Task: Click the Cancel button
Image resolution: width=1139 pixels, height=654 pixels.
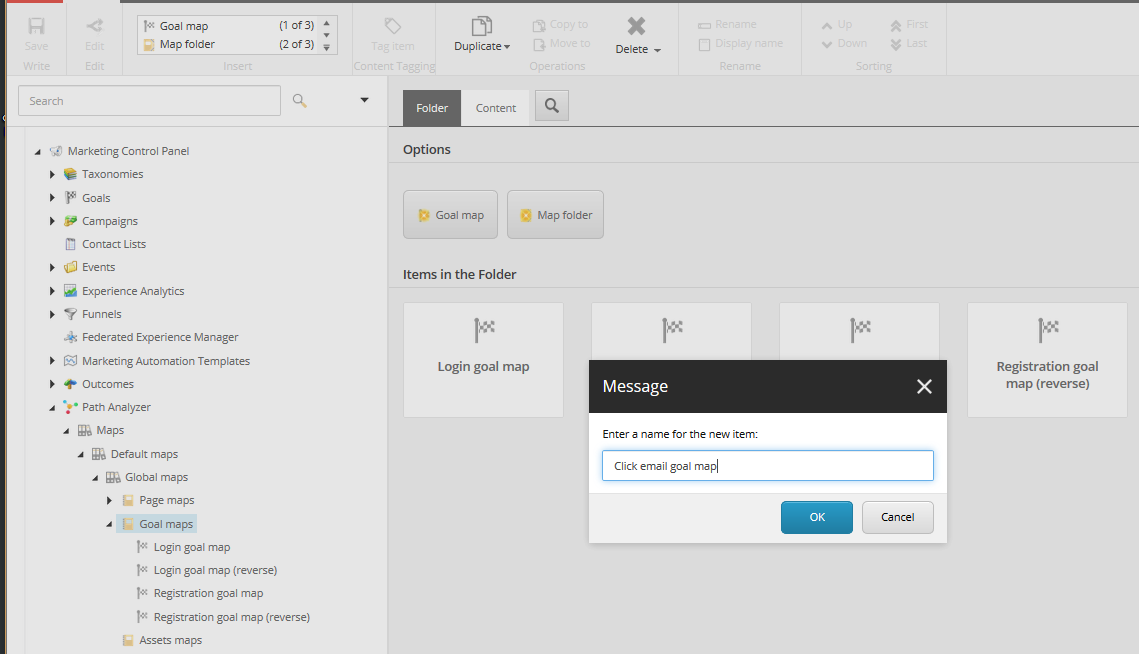Action: click(x=898, y=517)
